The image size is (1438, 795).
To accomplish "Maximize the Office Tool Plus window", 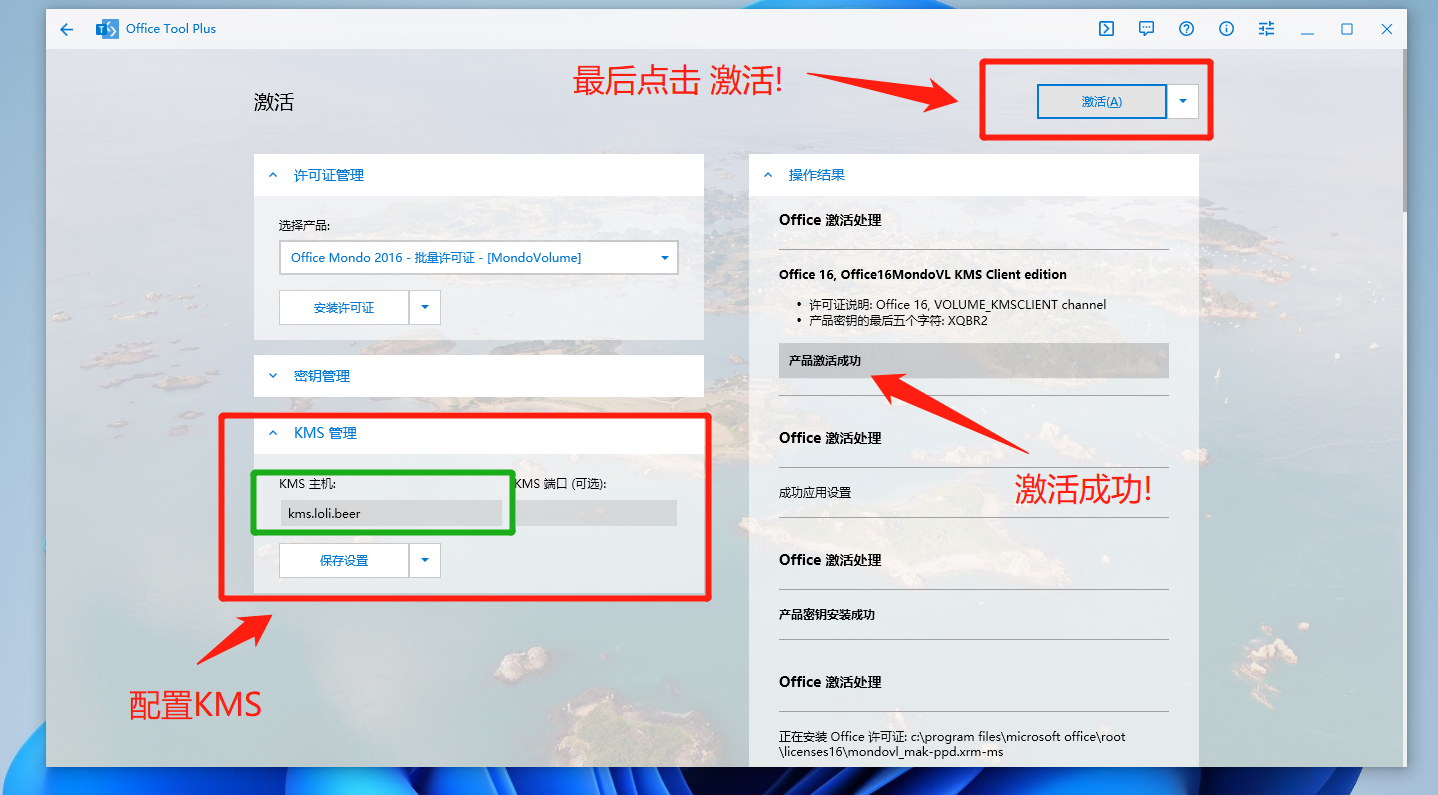I will click(x=1347, y=29).
